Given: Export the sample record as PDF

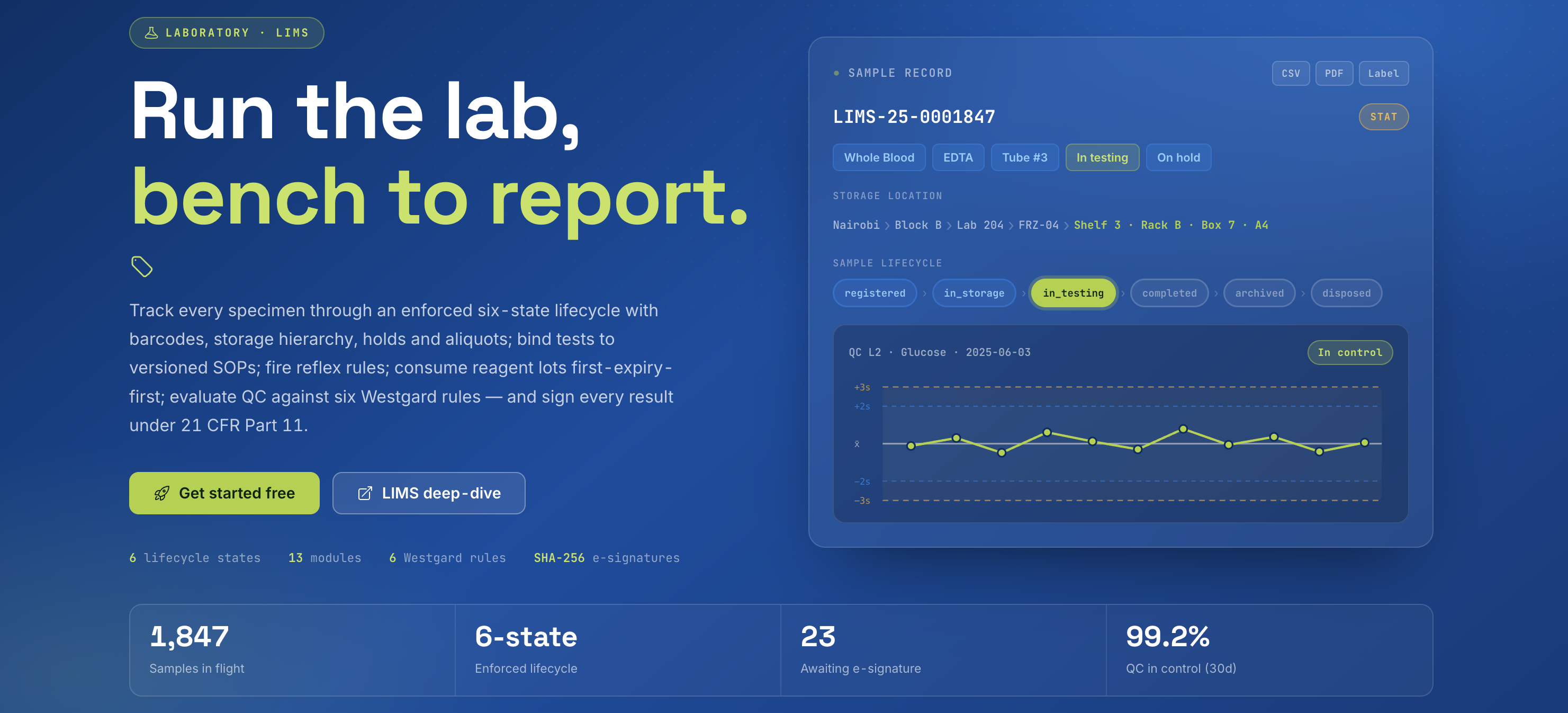Looking at the screenshot, I should pos(1333,73).
